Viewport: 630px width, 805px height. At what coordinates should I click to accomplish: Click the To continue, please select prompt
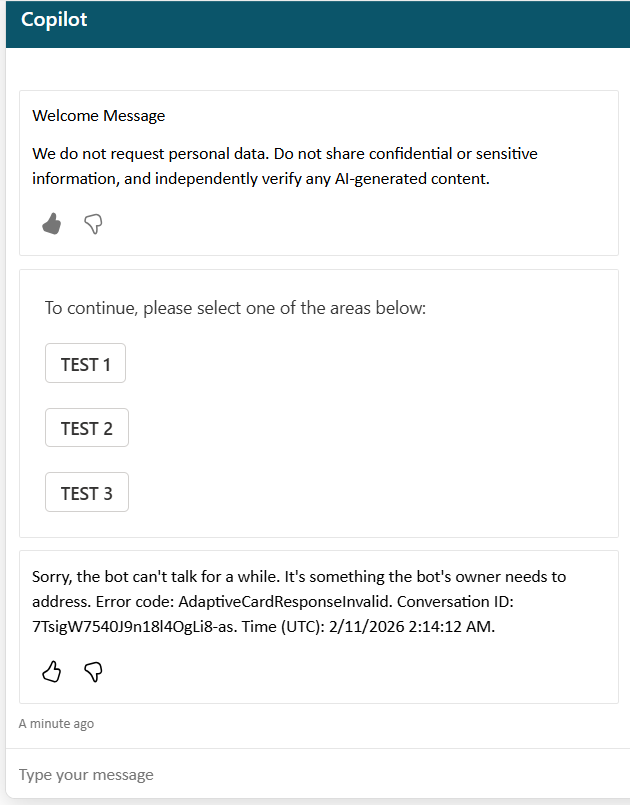[x=235, y=308]
